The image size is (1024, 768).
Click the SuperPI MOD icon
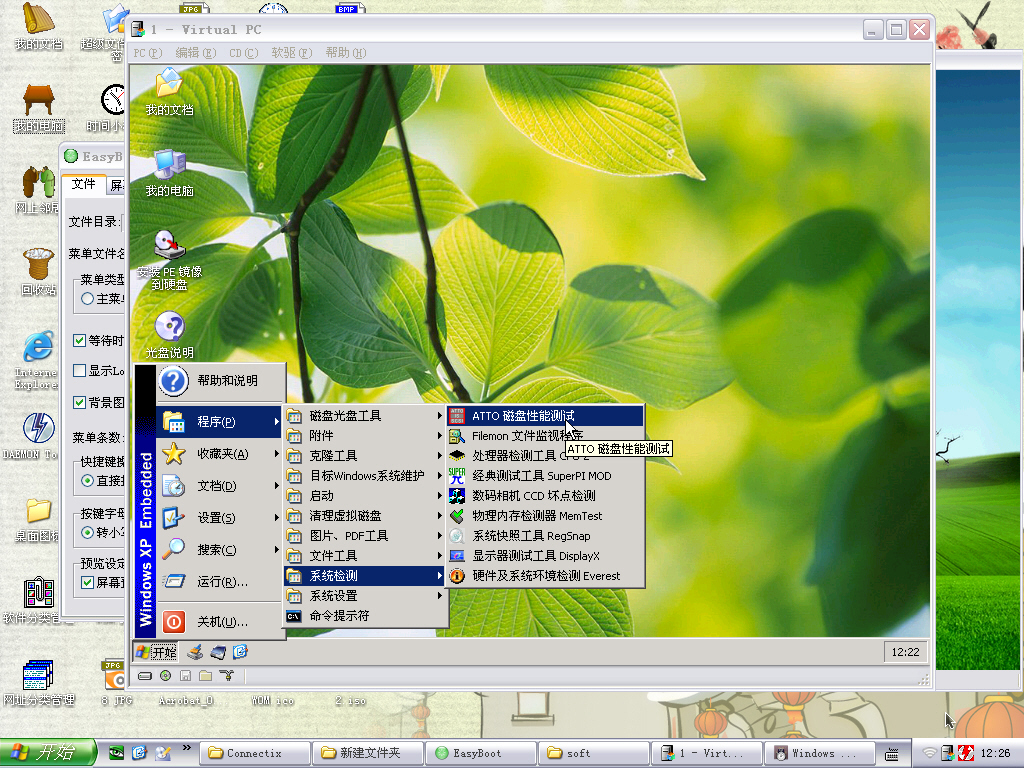(x=457, y=476)
